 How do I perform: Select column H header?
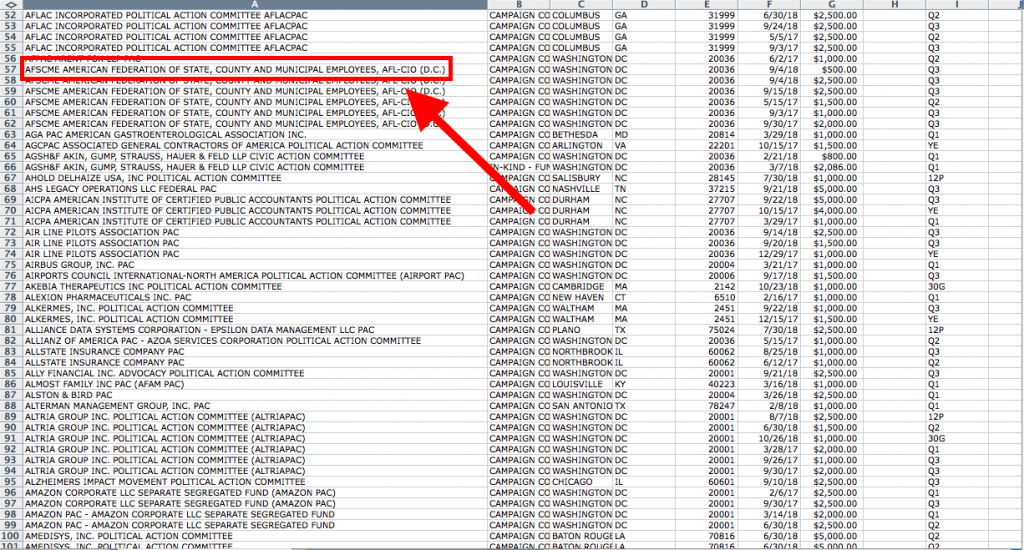[x=895, y=5]
